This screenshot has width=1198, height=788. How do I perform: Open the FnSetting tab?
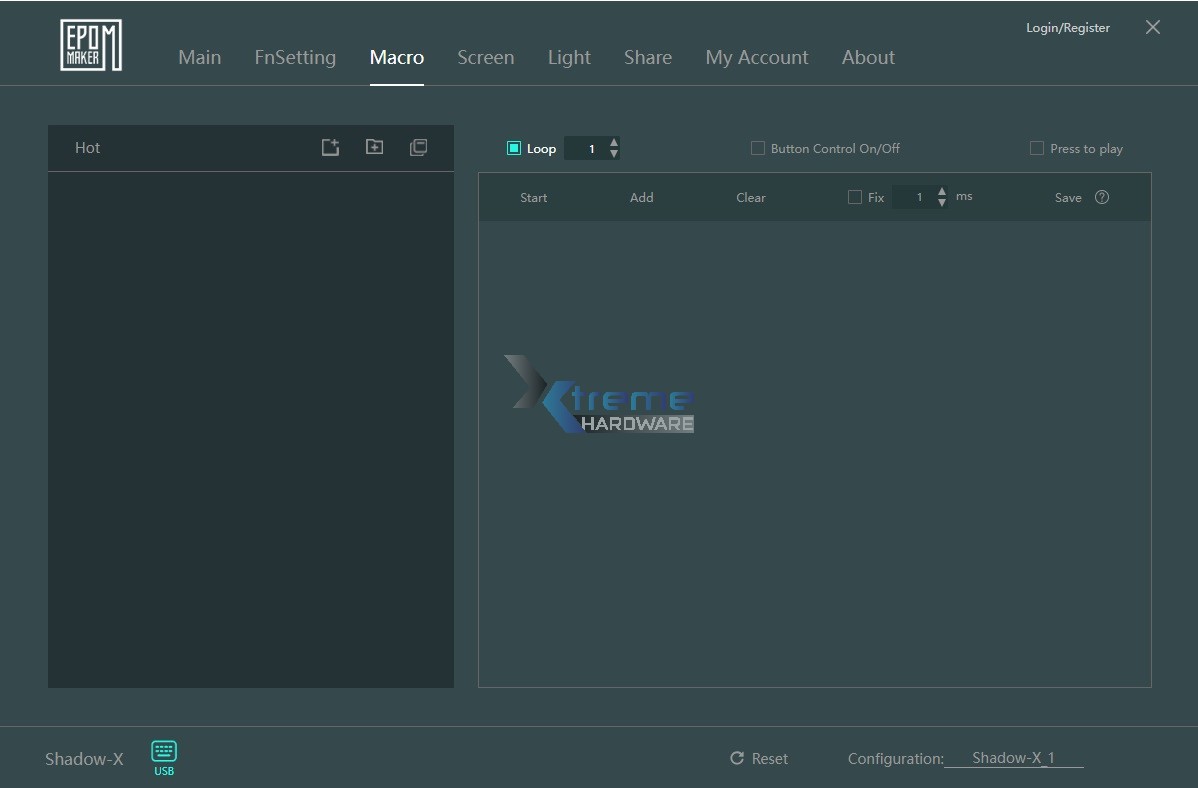(295, 58)
